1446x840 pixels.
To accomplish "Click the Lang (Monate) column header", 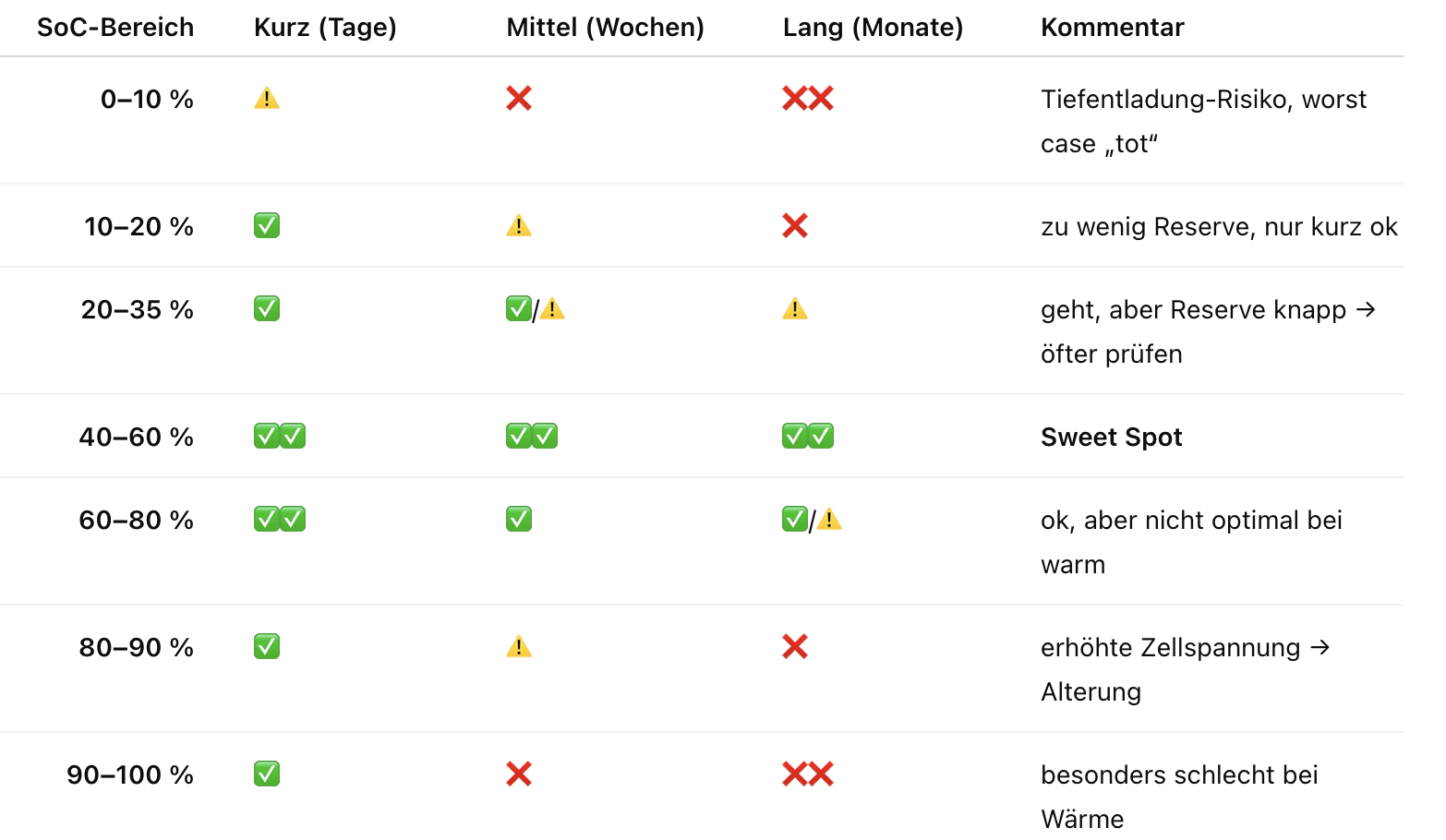I will pos(873,28).
